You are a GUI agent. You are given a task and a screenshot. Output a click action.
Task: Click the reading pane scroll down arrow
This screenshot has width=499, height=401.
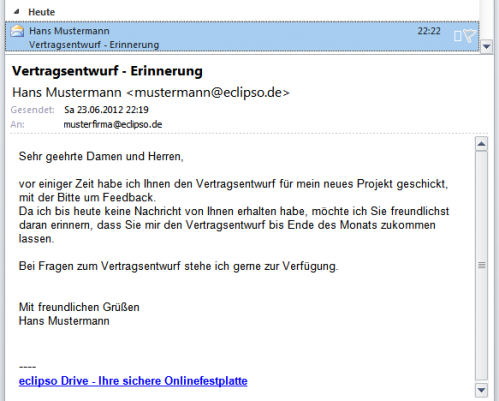481,389
